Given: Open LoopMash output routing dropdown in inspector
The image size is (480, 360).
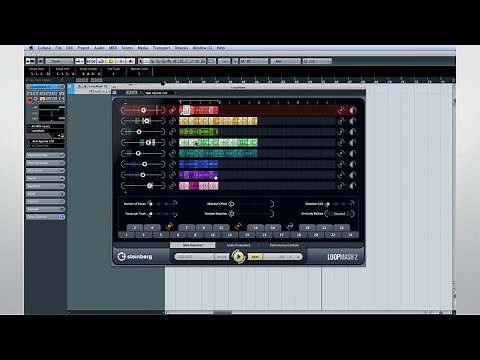Looking at the screenshot, I should pos(46,131).
